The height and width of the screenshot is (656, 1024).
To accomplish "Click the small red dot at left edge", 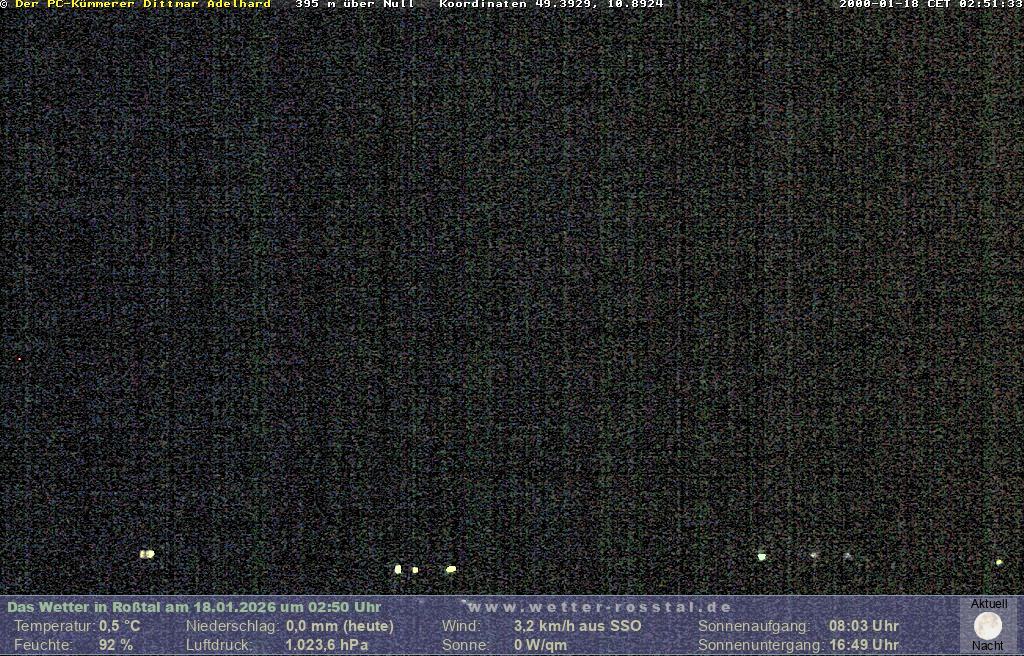I will (18, 358).
